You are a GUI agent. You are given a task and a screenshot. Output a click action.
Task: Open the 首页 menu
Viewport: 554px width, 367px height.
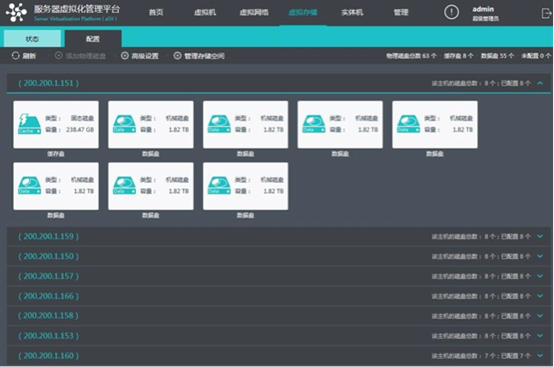click(156, 12)
